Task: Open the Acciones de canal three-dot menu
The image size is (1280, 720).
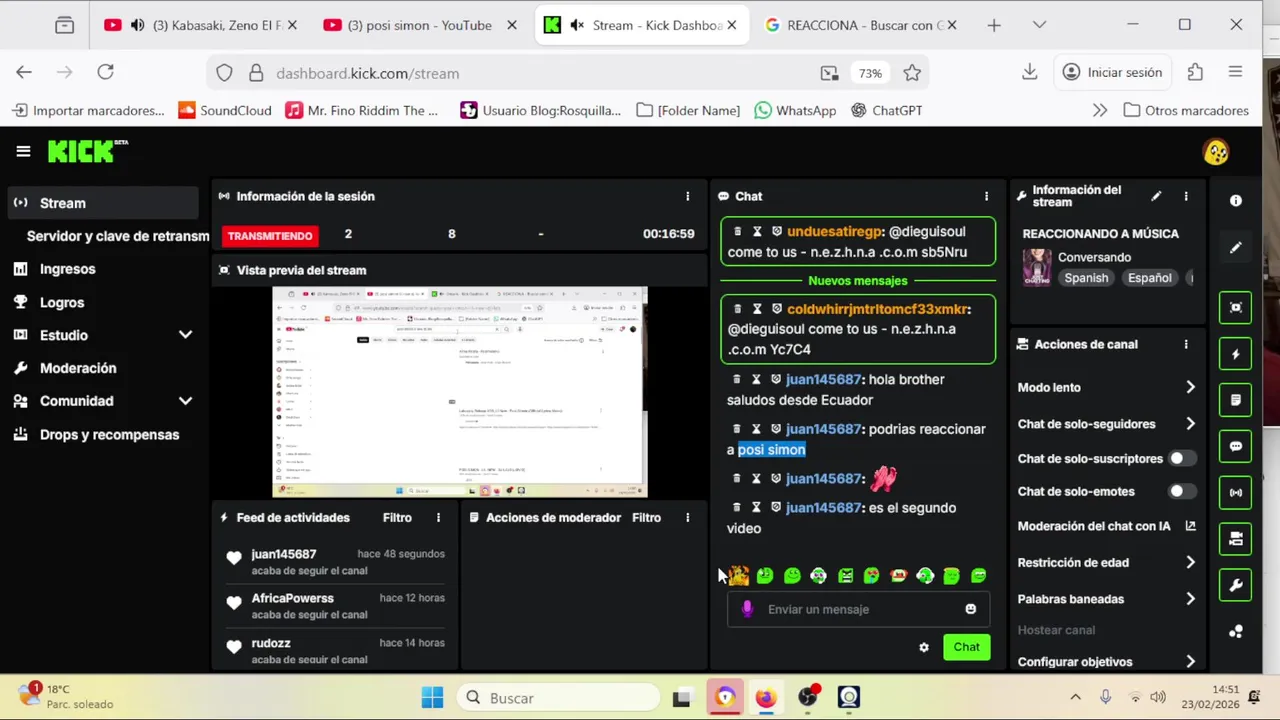Action: pyautogui.click(x=1186, y=344)
